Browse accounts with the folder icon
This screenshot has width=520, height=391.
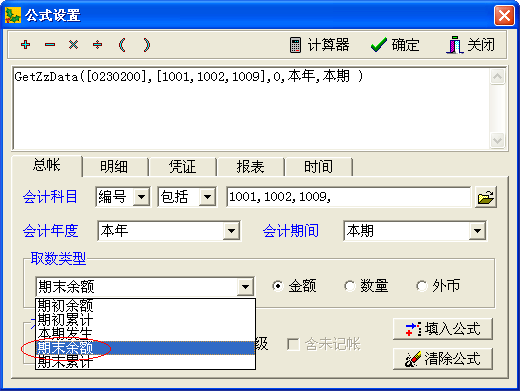coord(486,197)
